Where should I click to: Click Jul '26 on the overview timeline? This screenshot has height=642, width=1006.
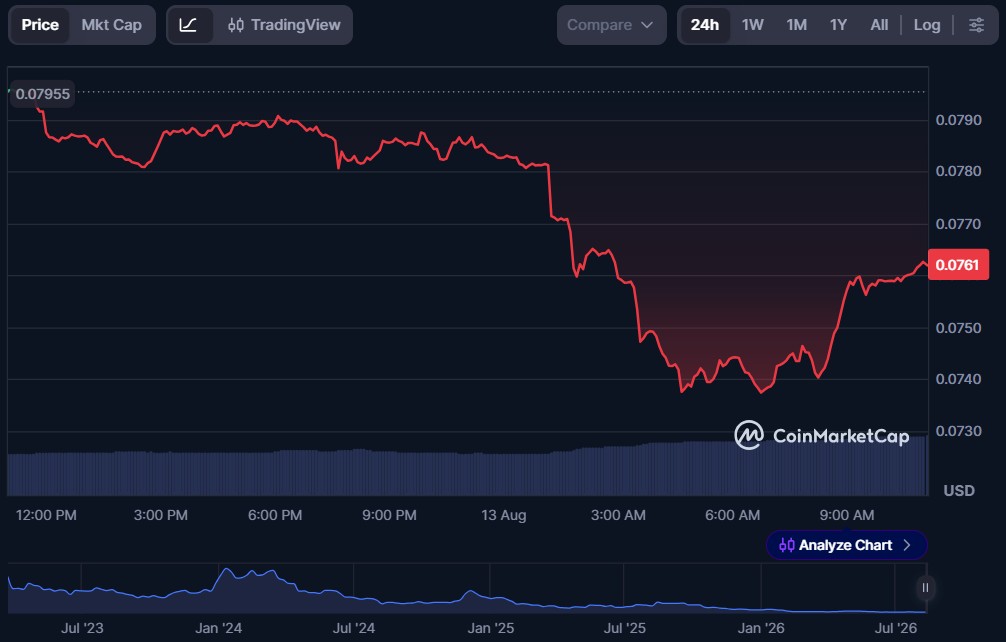coord(896,628)
